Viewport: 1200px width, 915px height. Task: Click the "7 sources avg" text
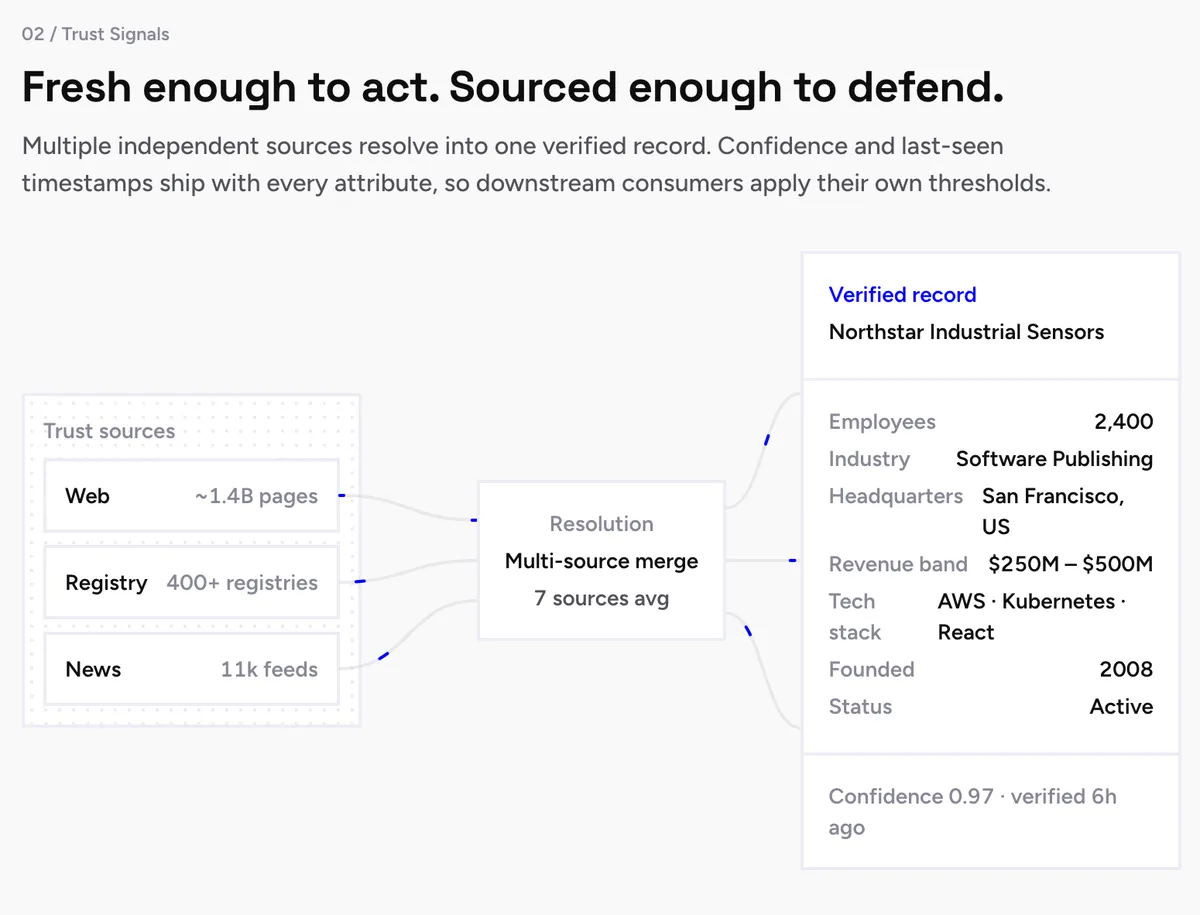point(601,599)
